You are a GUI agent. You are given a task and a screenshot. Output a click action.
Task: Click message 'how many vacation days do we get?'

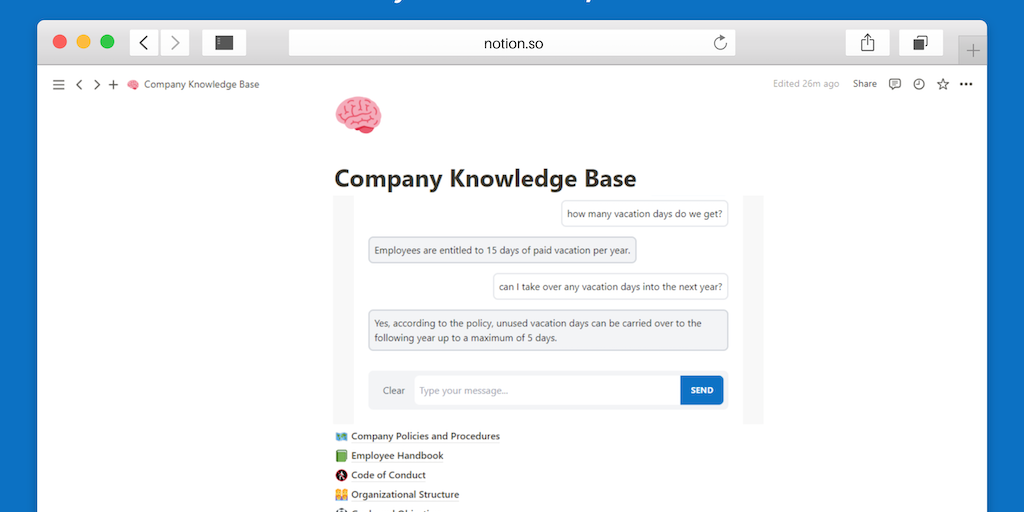click(x=645, y=214)
